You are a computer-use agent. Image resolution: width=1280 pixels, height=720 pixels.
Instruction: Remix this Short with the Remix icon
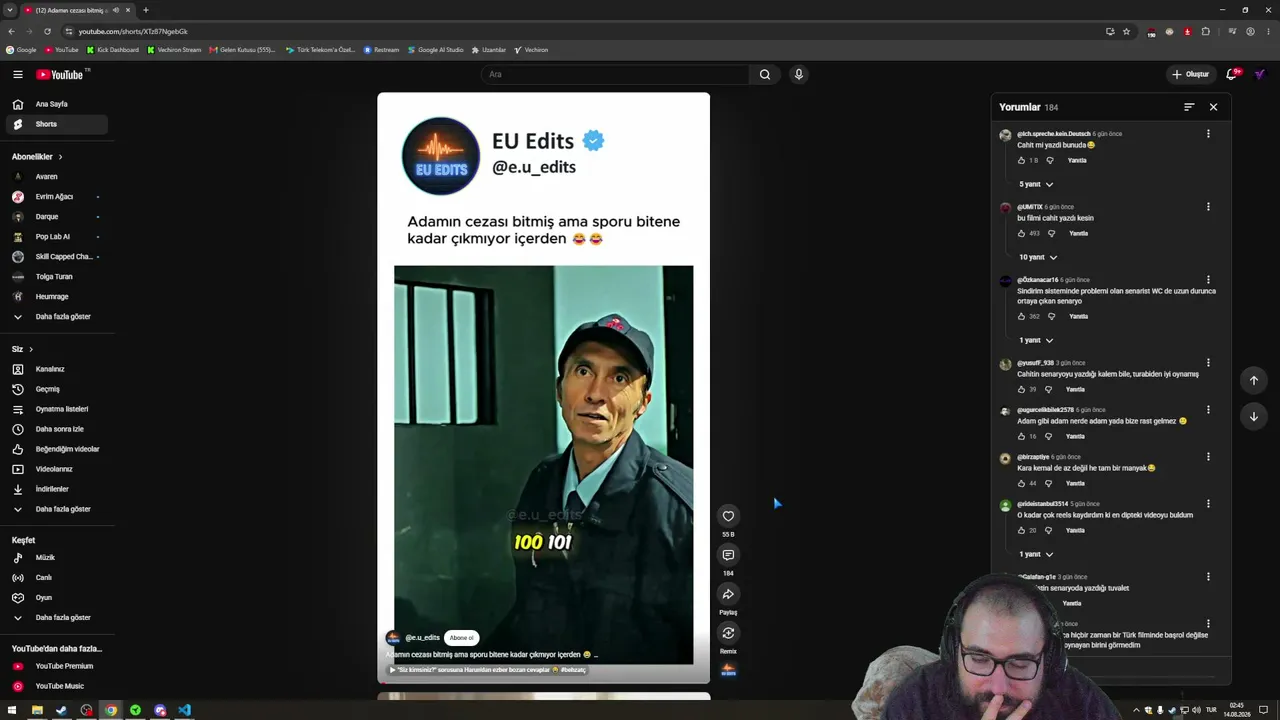[728, 633]
